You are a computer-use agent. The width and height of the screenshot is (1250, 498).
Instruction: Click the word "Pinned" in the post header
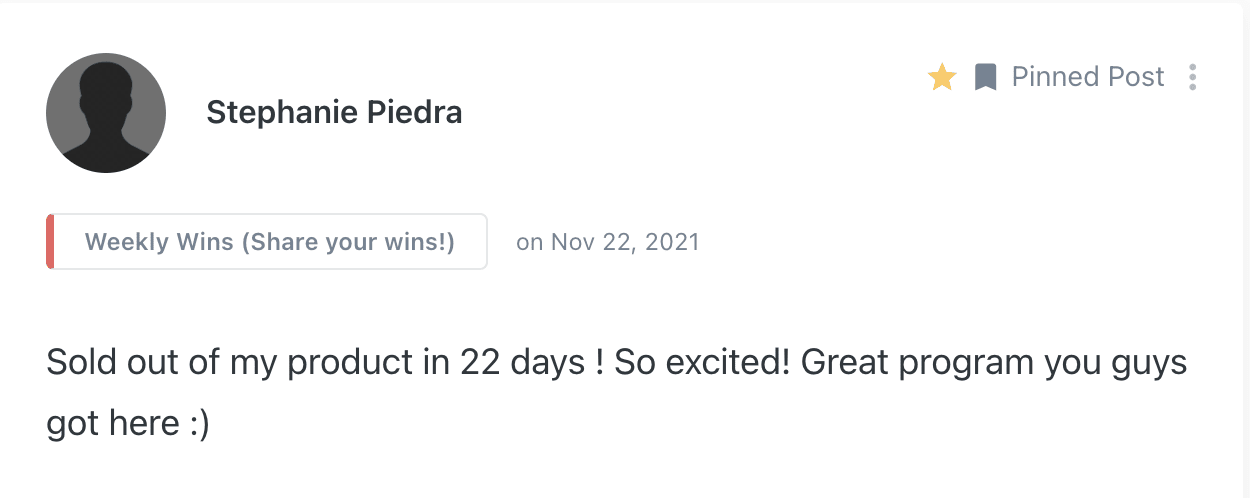click(x=1046, y=77)
